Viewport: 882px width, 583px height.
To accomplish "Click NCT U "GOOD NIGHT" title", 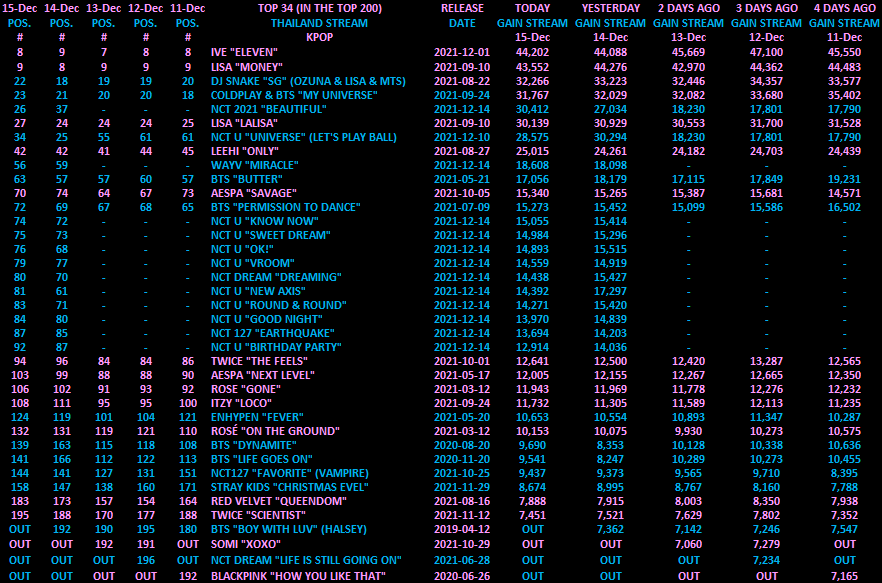I will click(x=267, y=319).
